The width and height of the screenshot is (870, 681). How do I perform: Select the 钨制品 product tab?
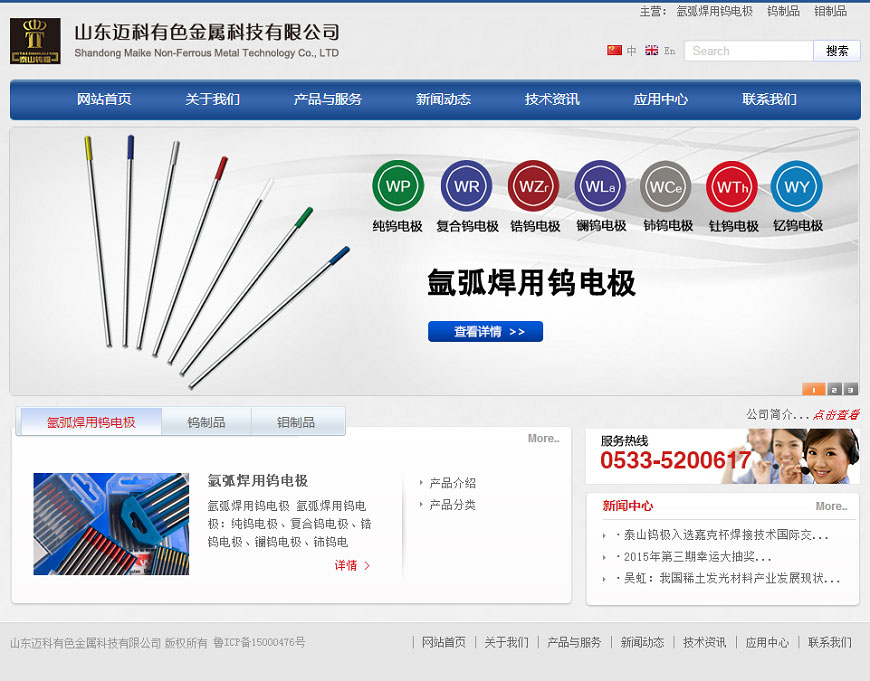tap(206, 422)
